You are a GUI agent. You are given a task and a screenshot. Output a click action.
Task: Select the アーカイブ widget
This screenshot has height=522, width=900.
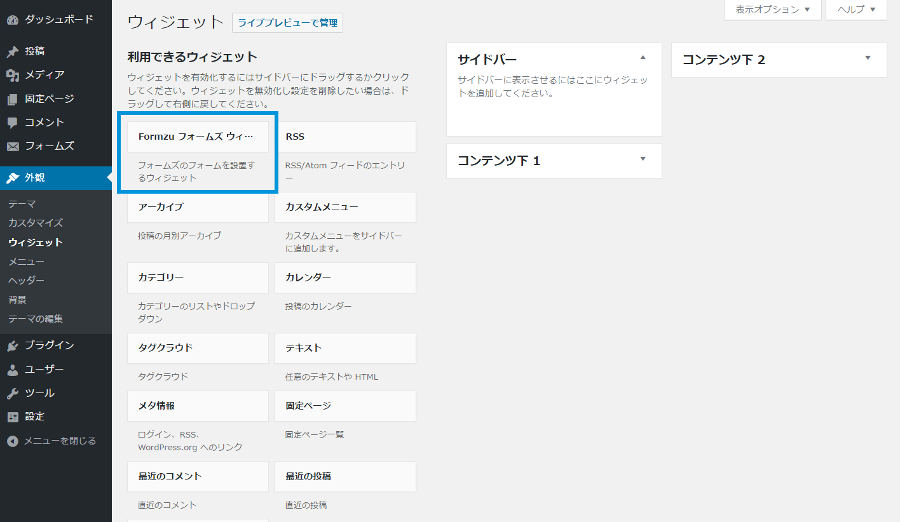[198, 207]
